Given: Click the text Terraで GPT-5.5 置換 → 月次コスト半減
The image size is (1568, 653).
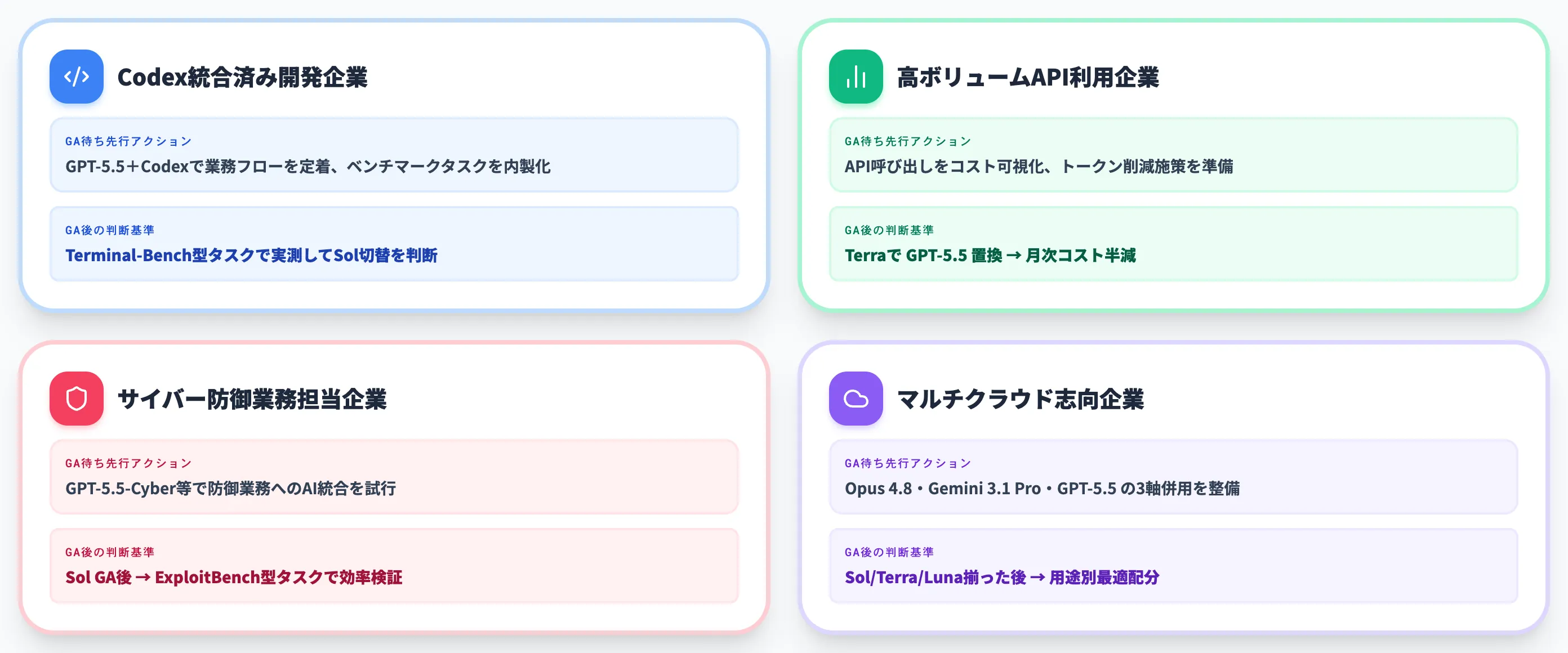Looking at the screenshot, I should pos(990,255).
